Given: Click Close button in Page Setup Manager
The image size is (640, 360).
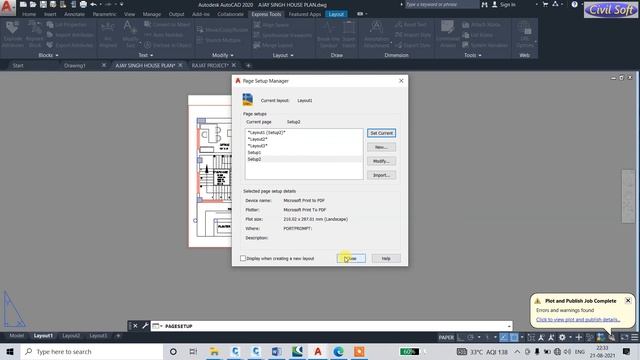Looking at the screenshot, I should pos(351,258).
